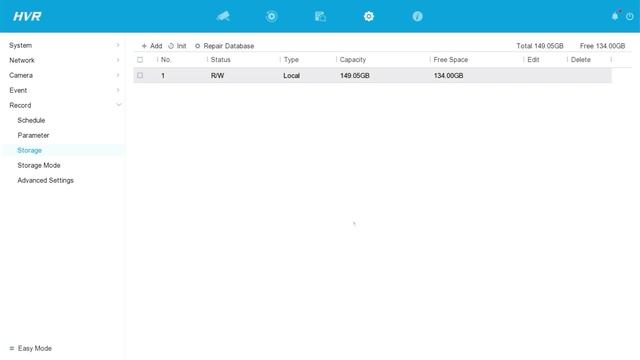The height and width of the screenshot is (360, 640).
Task: Click the Edit column header
Action: click(x=533, y=60)
